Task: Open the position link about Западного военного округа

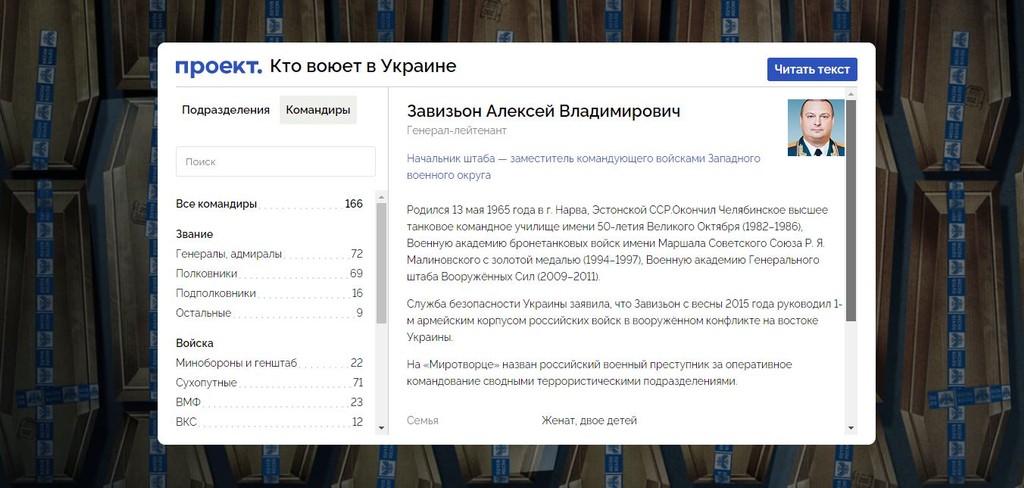Action: [x=583, y=167]
